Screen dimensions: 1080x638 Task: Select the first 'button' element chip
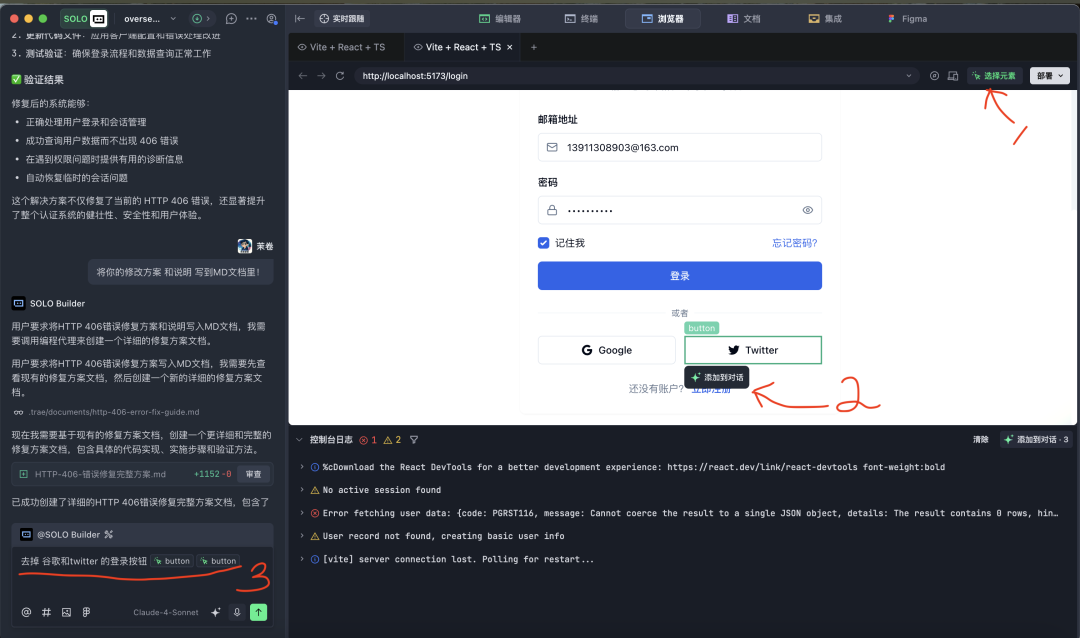(172, 561)
